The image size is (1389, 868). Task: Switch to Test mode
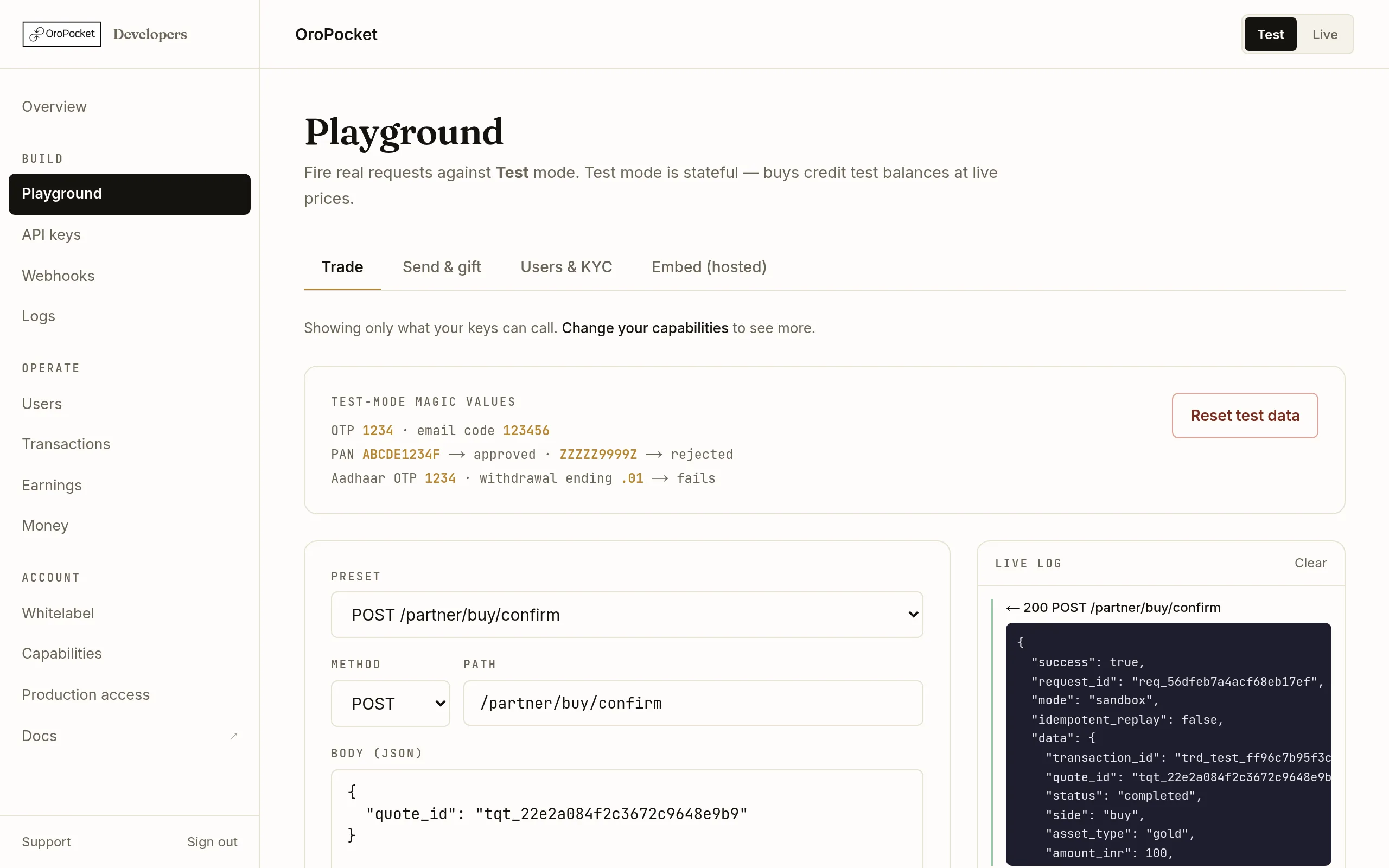[1270, 34]
